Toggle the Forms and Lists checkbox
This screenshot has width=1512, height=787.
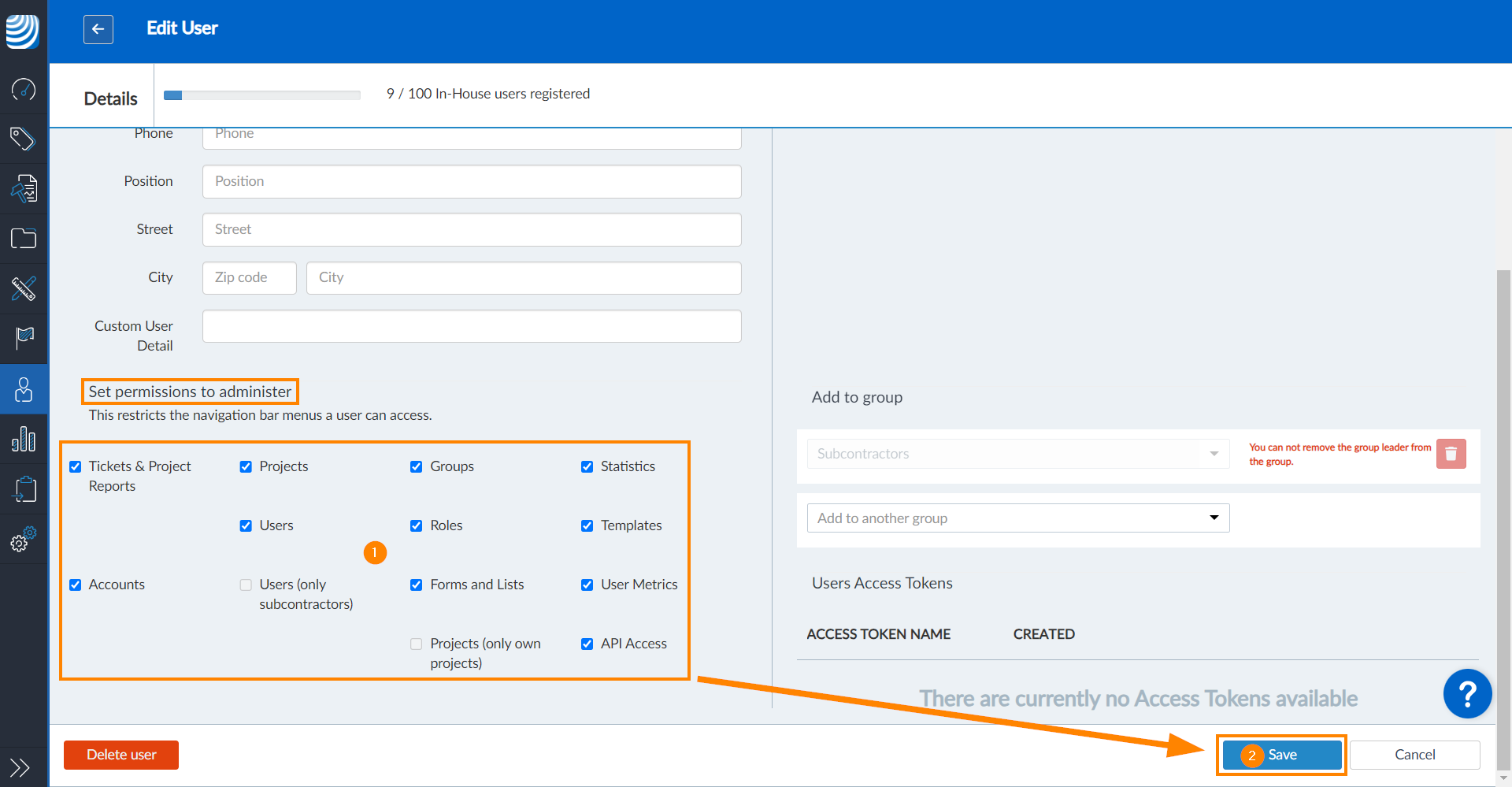tap(417, 585)
